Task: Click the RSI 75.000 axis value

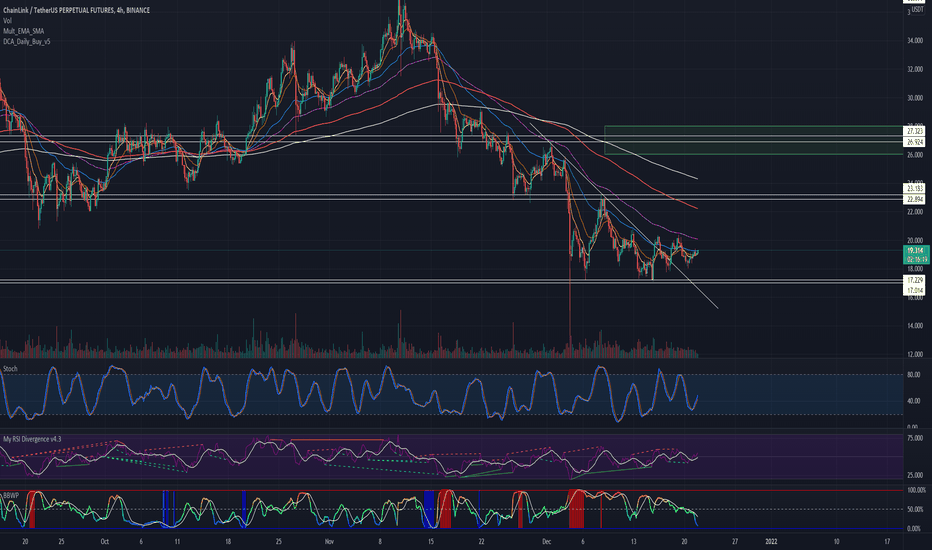Action: coord(915,438)
